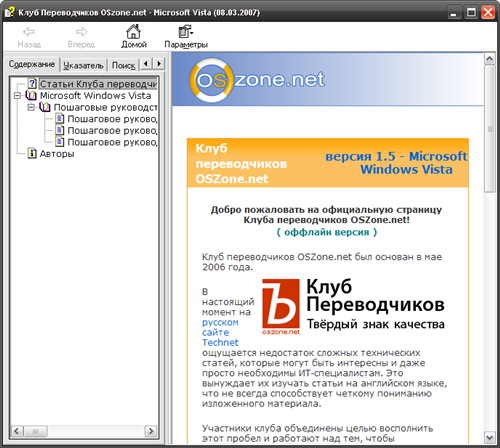Click Клуб переводчиков OSZone.net orange heading
Image resolution: width=500 pixels, height=448 pixels.
[241, 164]
